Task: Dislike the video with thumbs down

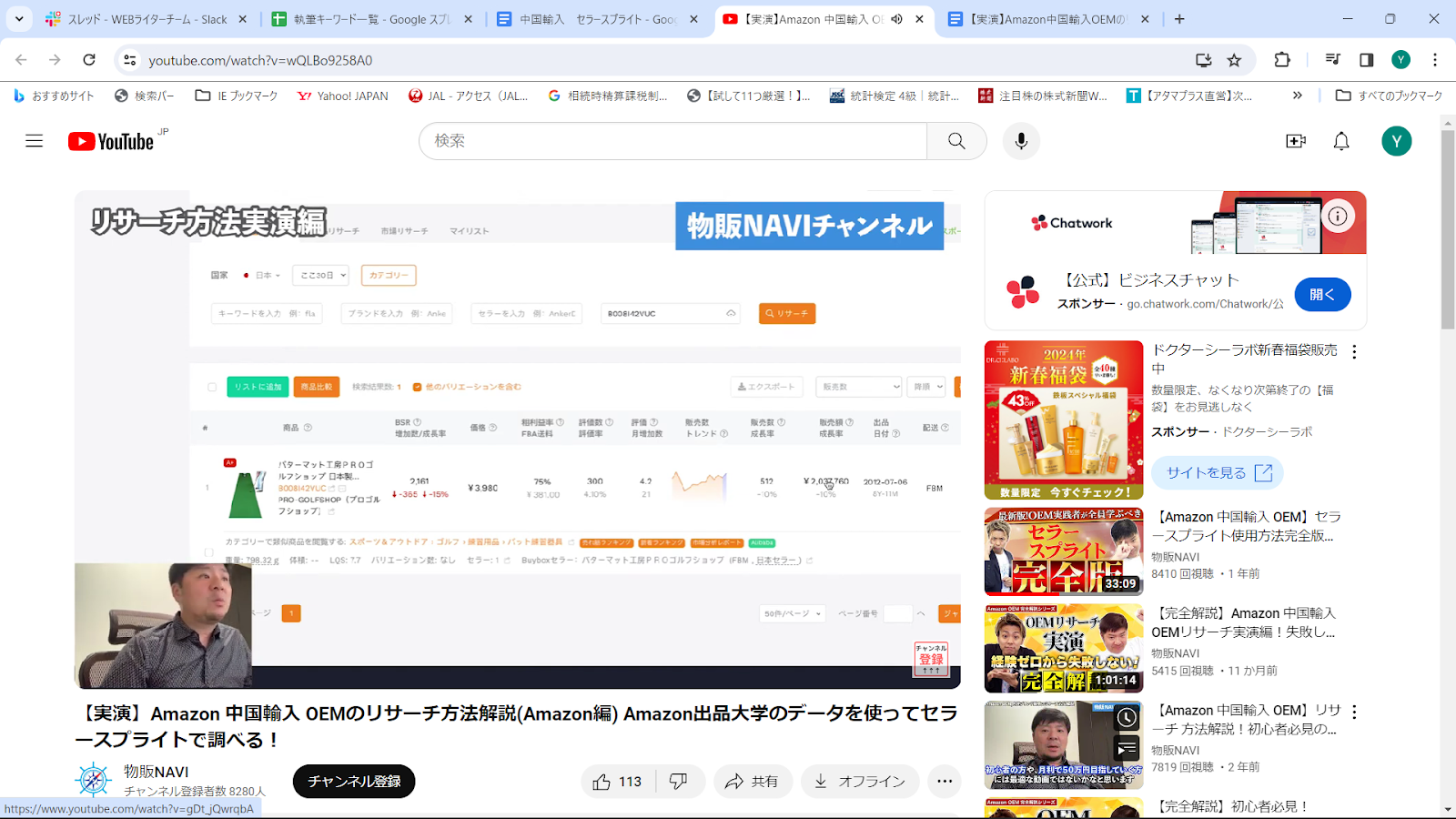Action: click(679, 781)
